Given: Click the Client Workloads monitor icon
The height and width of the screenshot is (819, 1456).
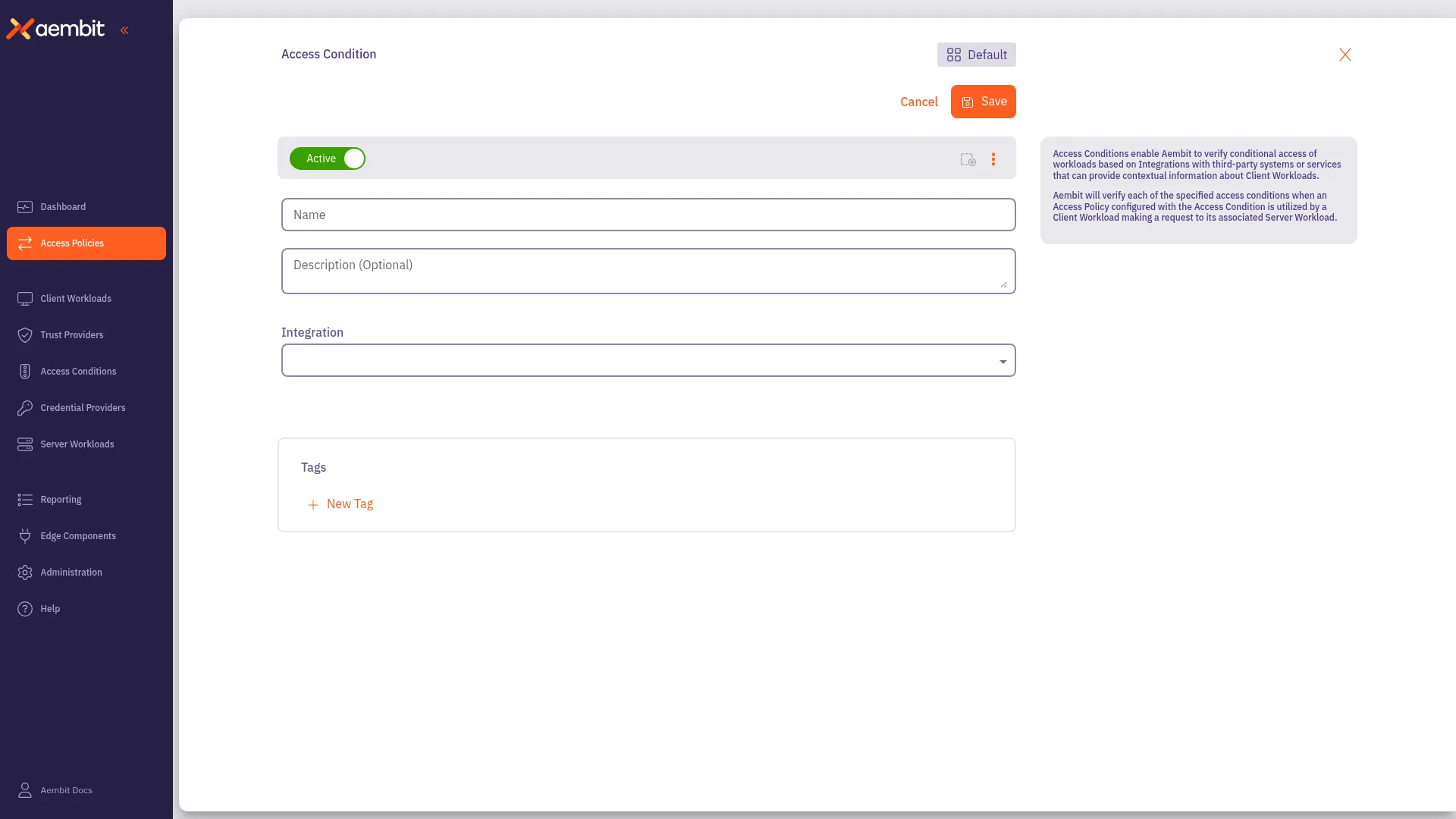Looking at the screenshot, I should pos(25,299).
